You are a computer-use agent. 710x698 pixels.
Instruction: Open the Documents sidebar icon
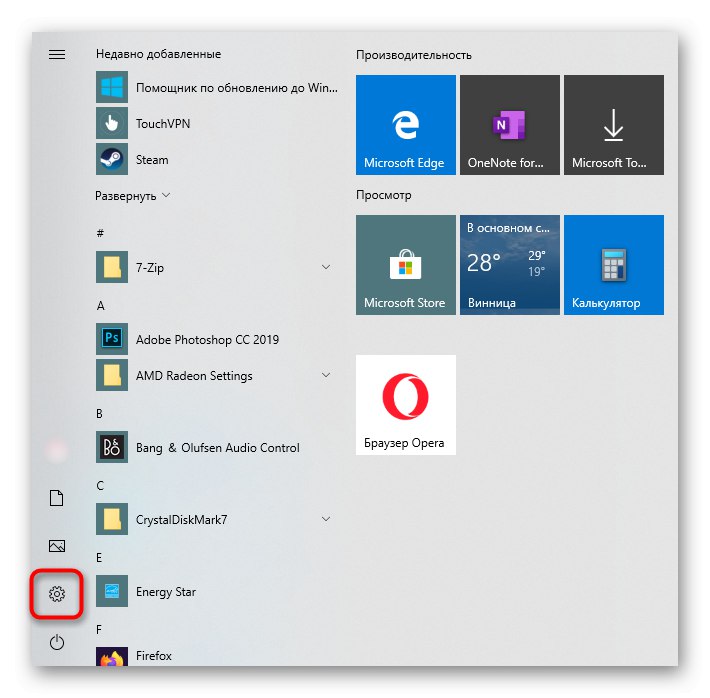coord(57,498)
